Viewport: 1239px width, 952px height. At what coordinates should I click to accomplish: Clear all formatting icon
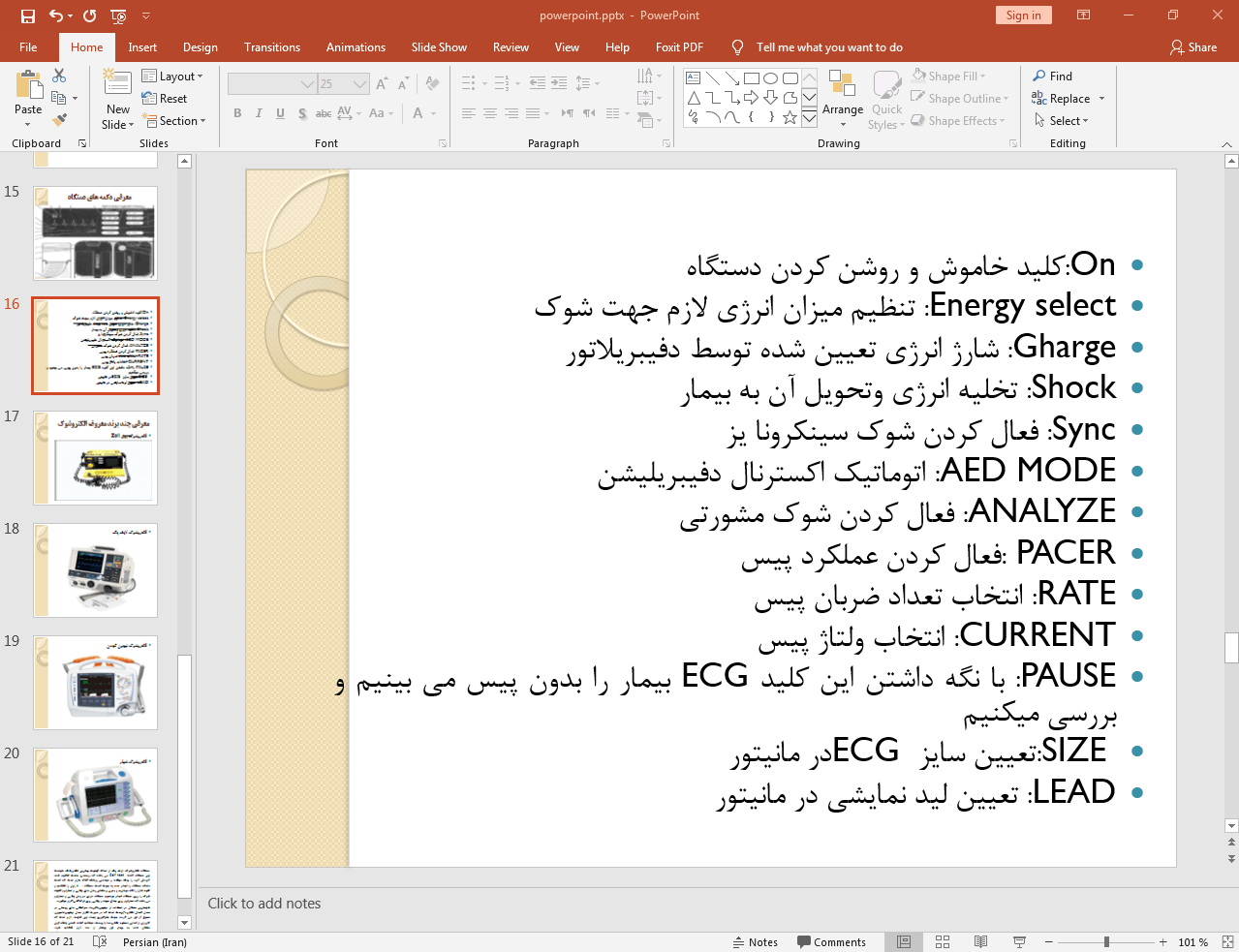pyautogui.click(x=432, y=84)
